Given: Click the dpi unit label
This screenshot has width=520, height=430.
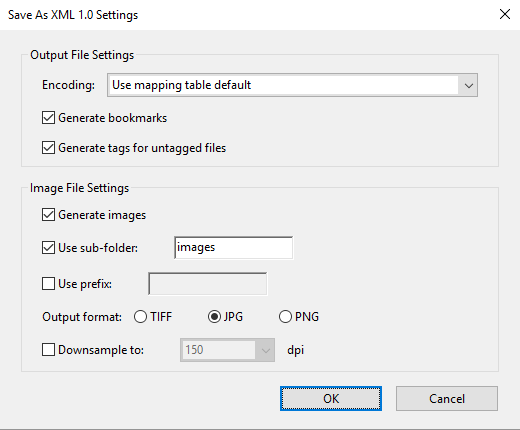Looking at the screenshot, I should (296, 350).
